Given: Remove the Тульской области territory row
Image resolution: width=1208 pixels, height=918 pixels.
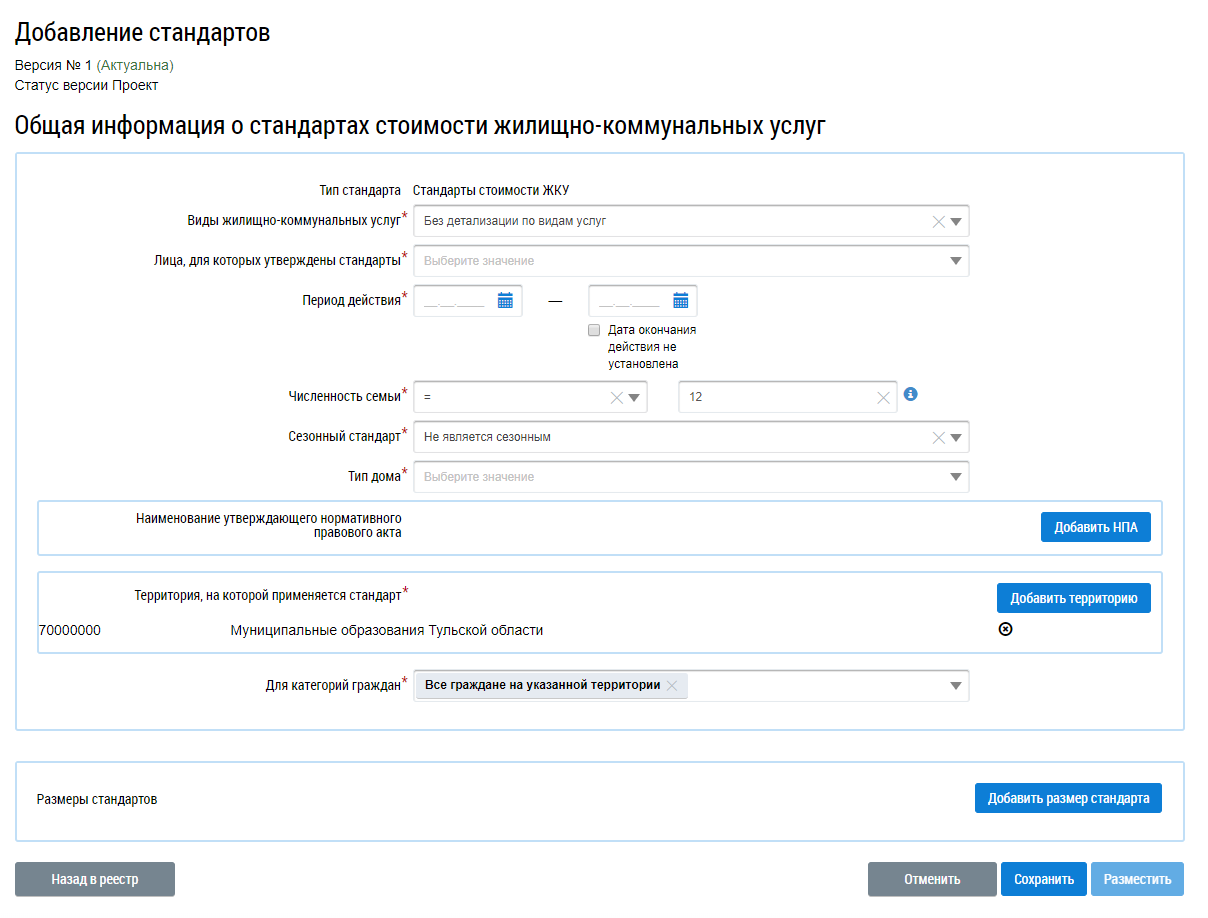Looking at the screenshot, I should click(1006, 629).
